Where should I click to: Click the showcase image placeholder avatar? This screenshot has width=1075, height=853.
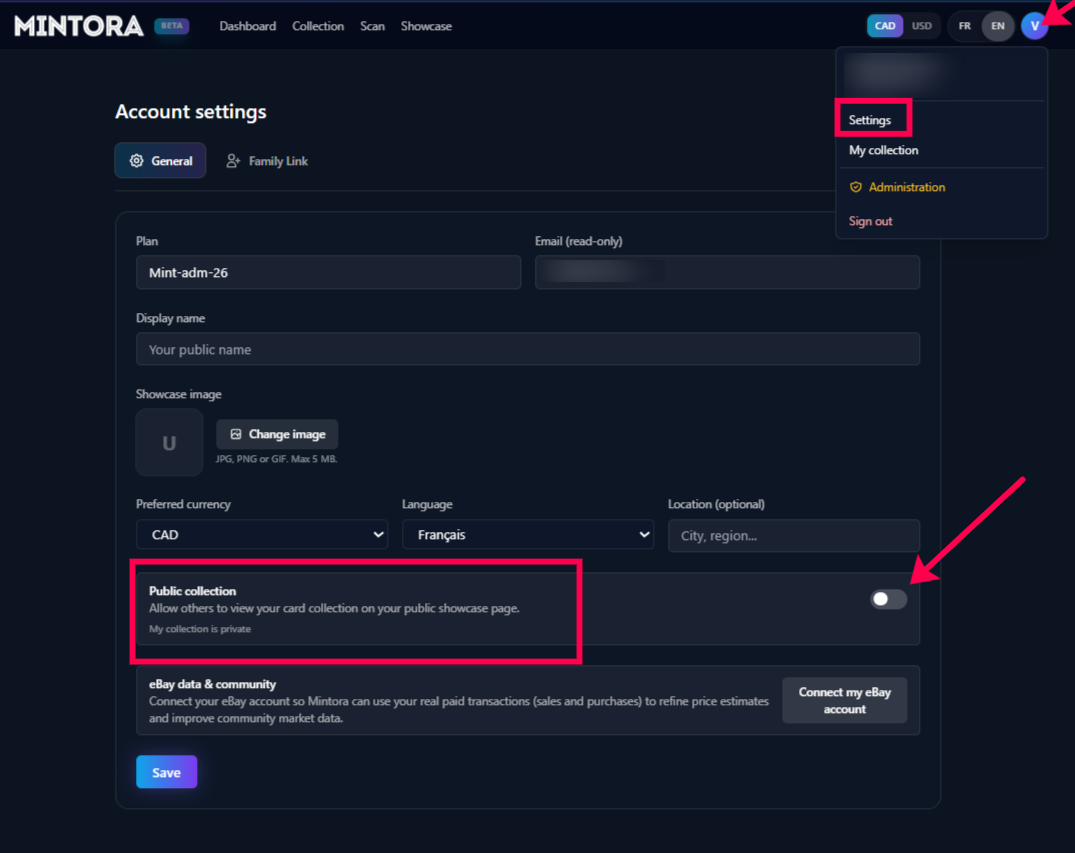click(169, 442)
